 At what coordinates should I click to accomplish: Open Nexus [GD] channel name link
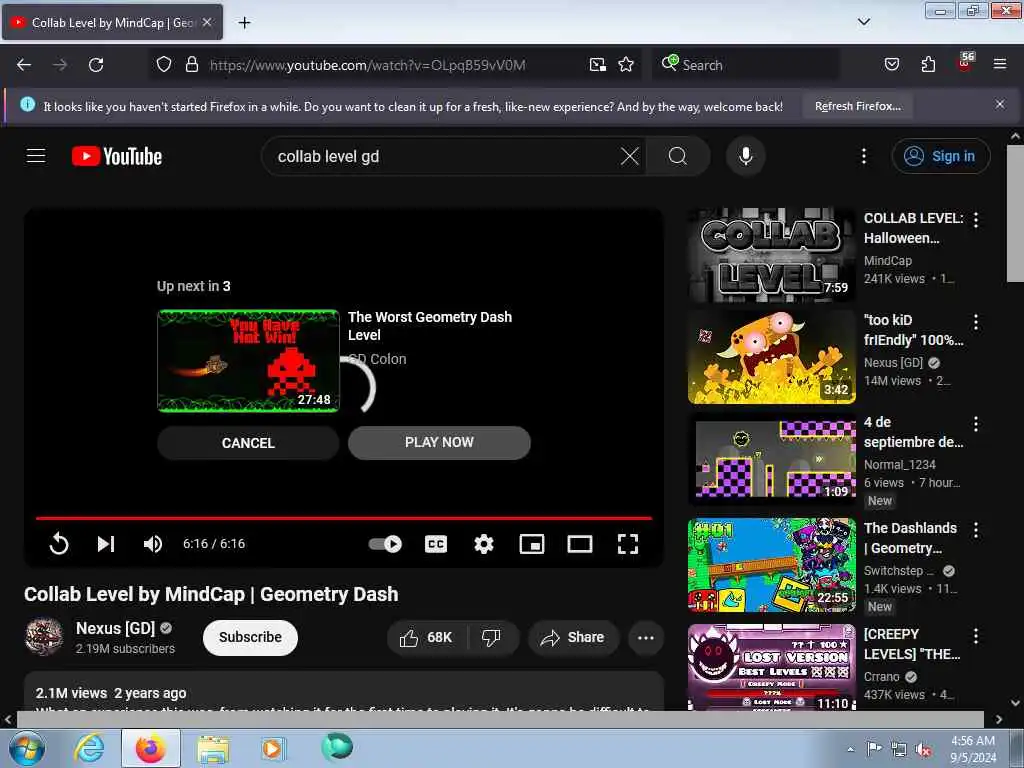click(x=115, y=628)
